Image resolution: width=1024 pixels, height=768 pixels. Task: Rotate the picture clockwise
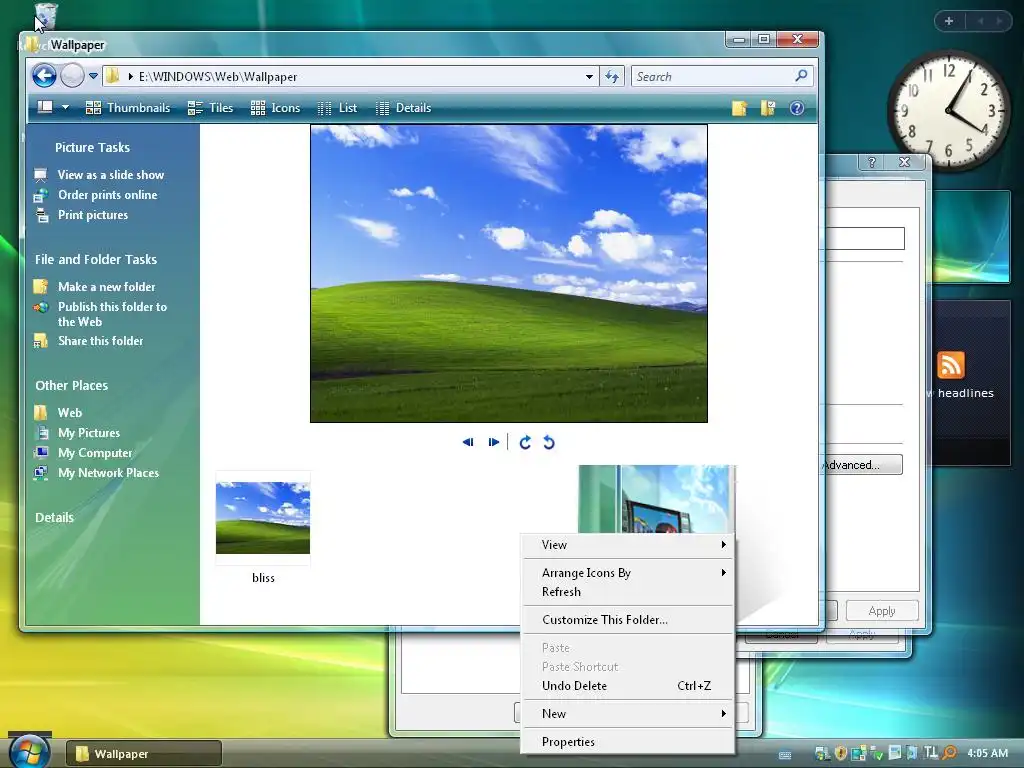[x=525, y=442]
